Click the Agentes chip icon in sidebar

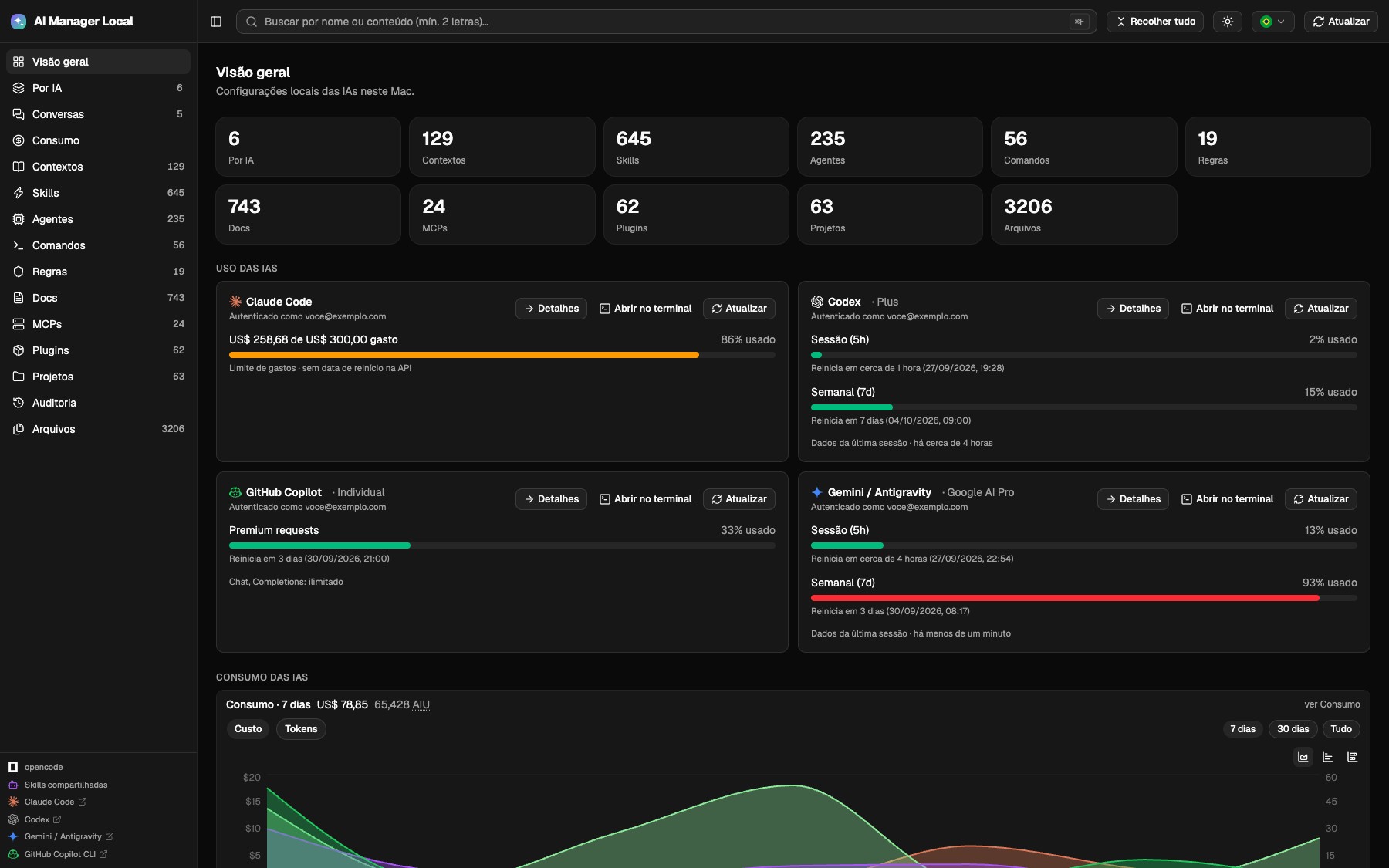click(19, 219)
